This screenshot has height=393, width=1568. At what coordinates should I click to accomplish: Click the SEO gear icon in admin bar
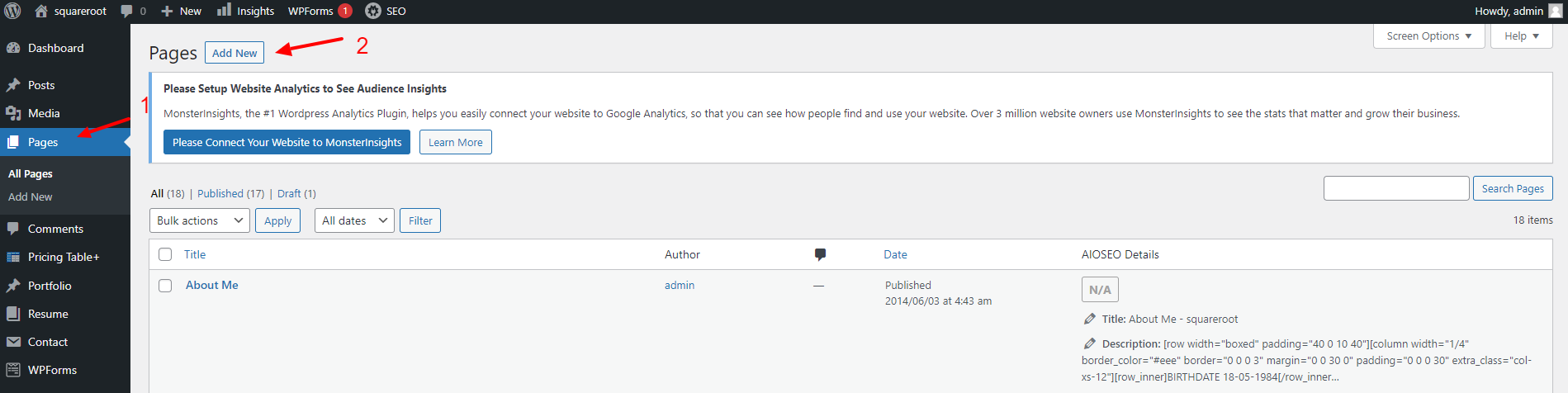(x=373, y=11)
